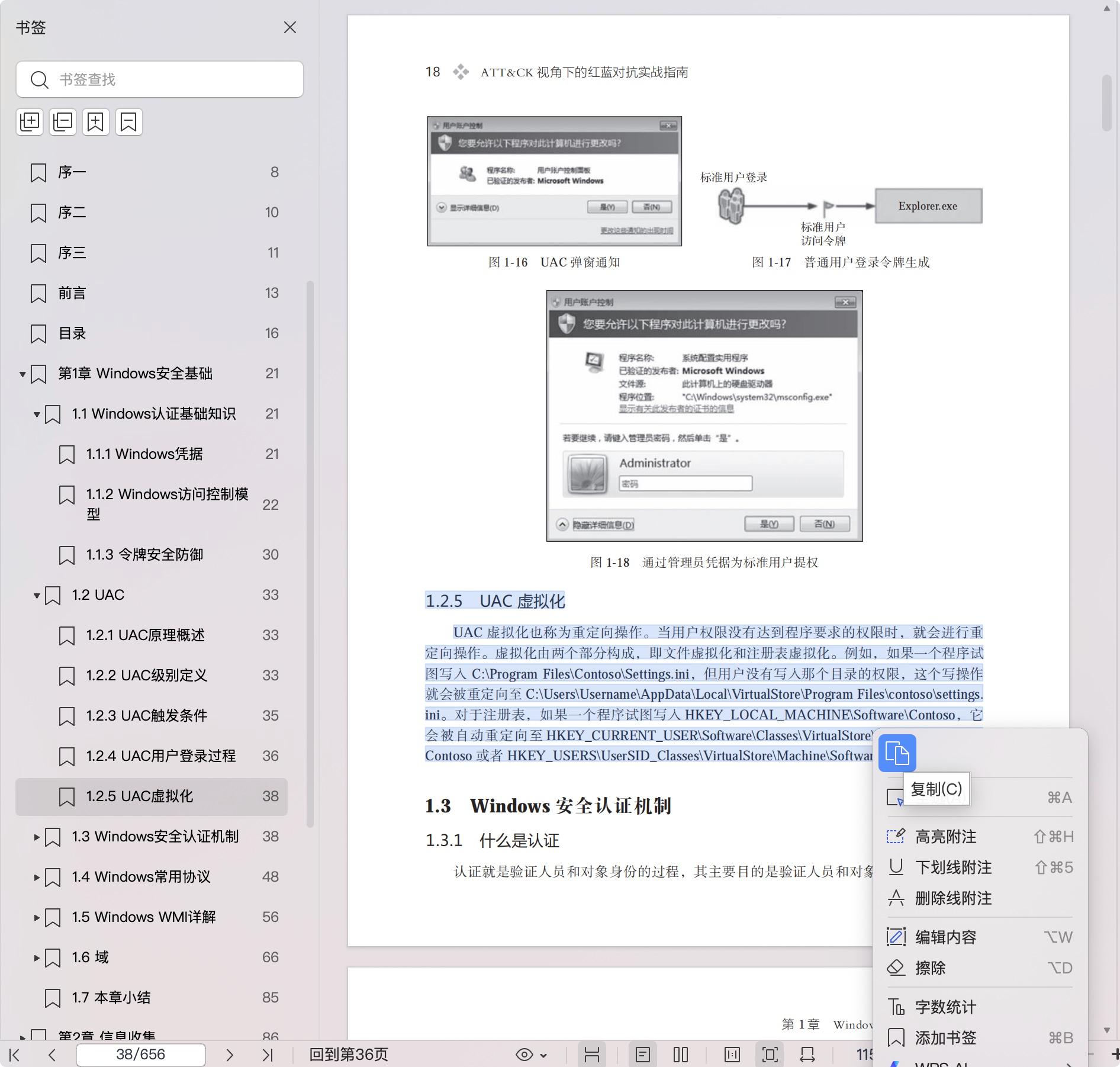Click the add bookmark icon in sidebar

pos(96,122)
